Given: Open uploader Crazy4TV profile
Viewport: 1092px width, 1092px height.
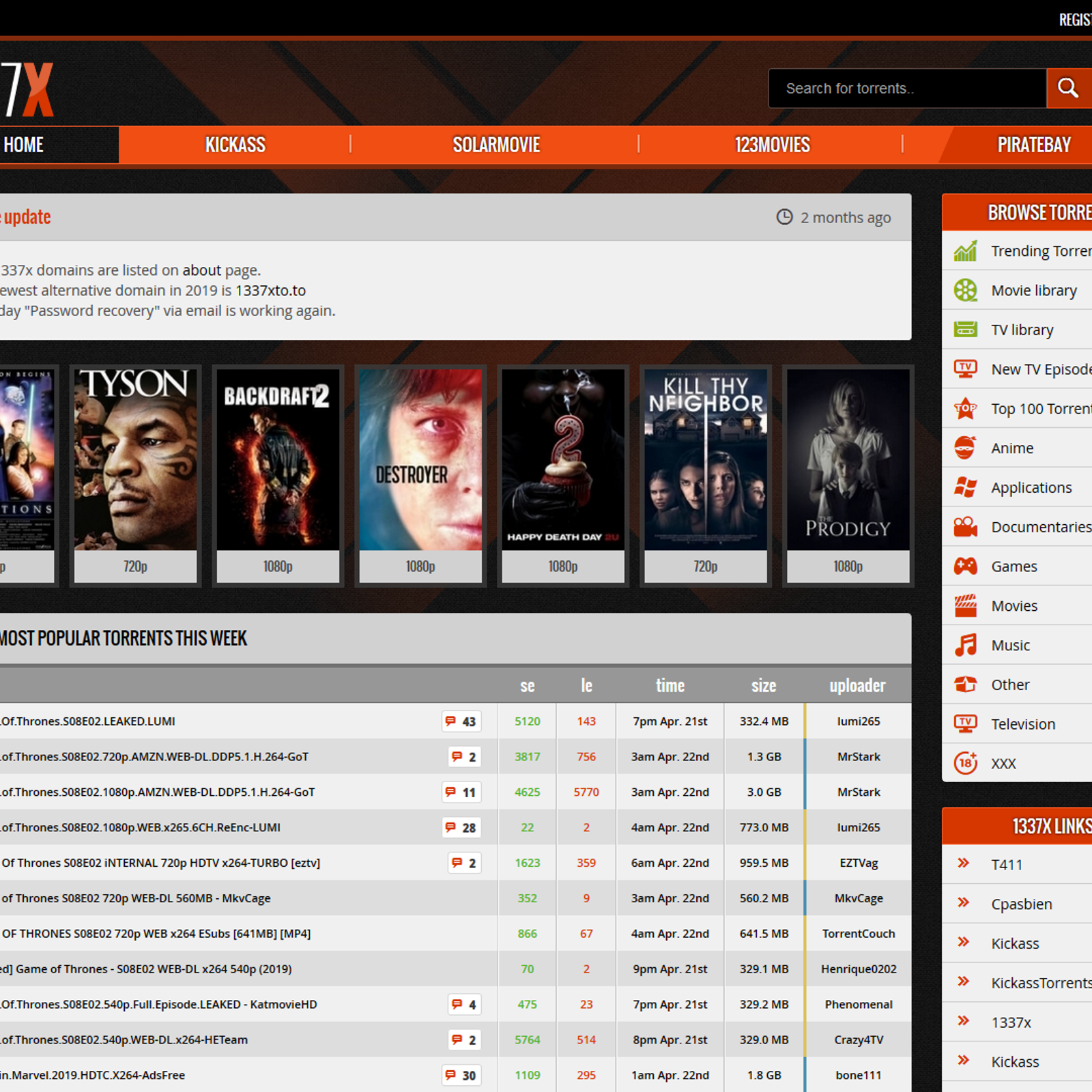Looking at the screenshot, I should point(859,1040).
